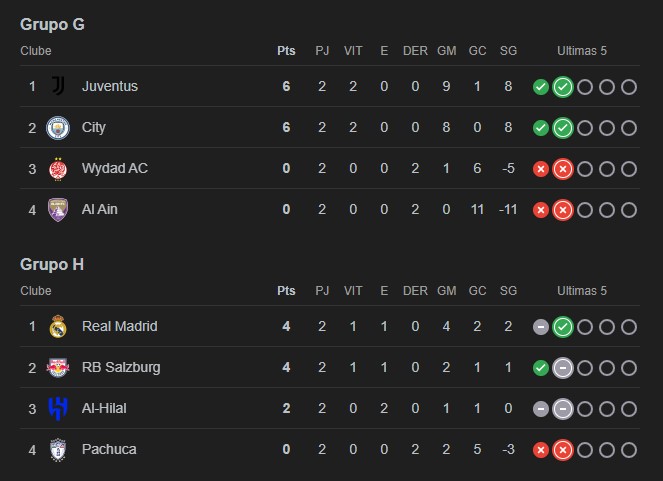The image size is (663, 481).
Task: Select the Pts column header in Grupo G
Action: coord(286,51)
